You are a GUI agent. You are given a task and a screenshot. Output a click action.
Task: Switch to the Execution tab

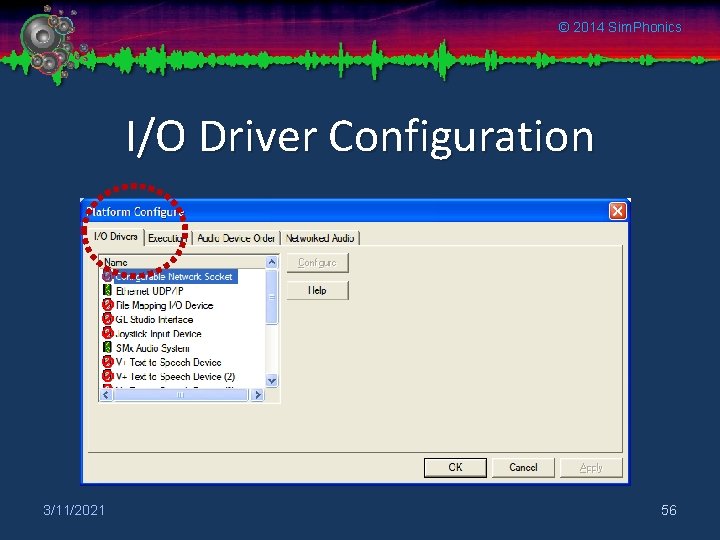168,238
